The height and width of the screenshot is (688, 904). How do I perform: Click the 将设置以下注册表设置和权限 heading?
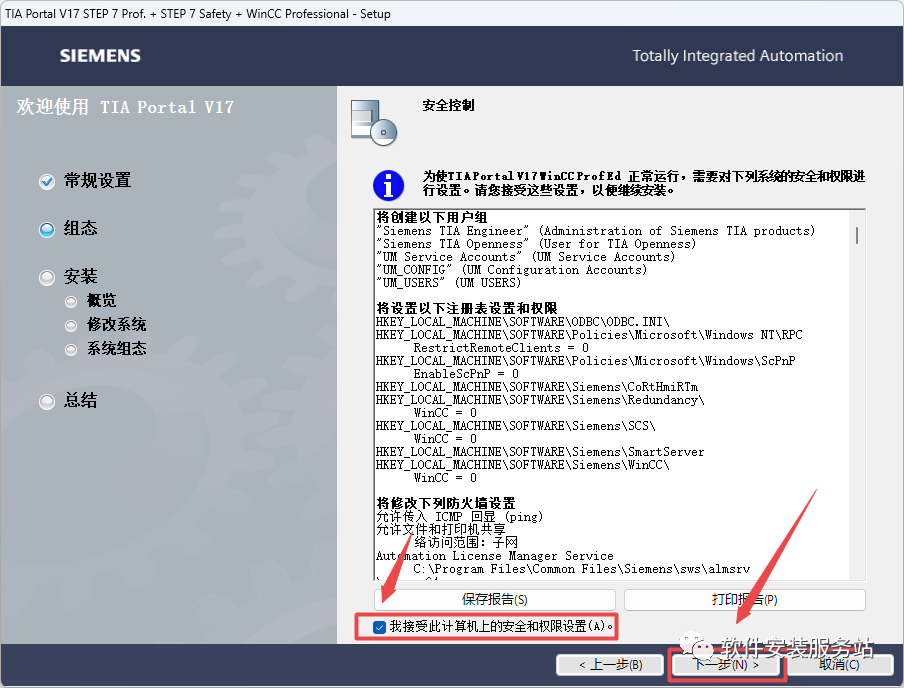[467, 309]
